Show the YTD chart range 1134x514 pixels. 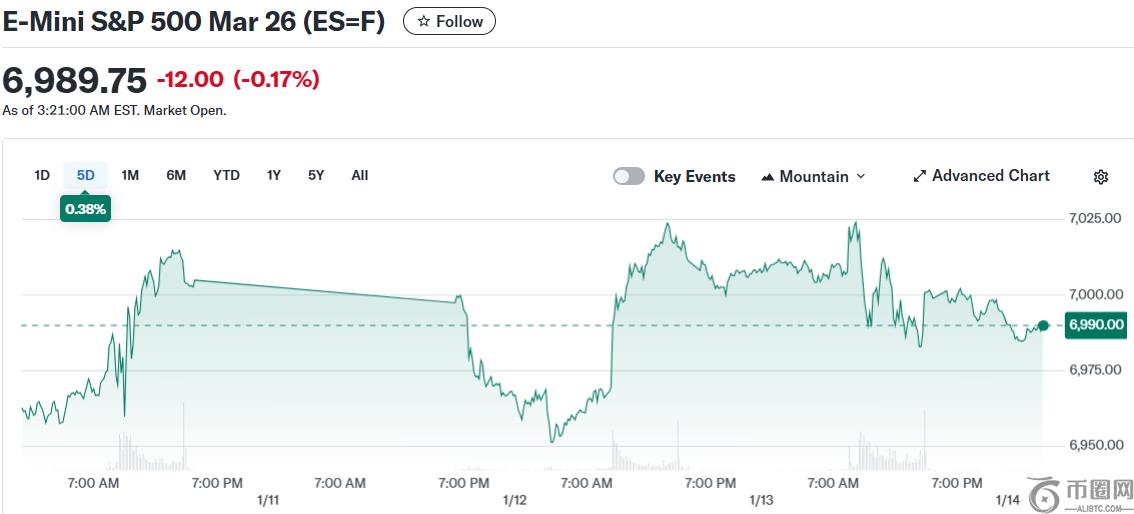[x=226, y=175]
